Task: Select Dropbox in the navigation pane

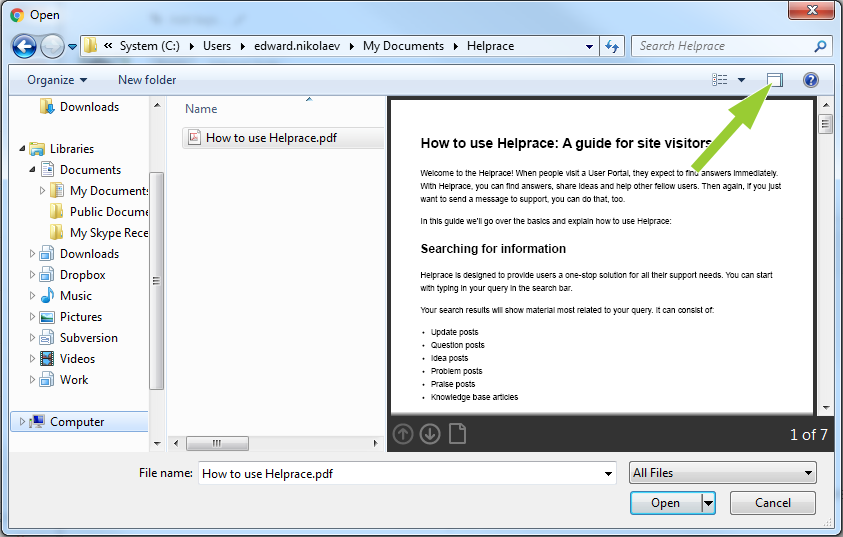Action: pyautogui.click(x=82, y=275)
